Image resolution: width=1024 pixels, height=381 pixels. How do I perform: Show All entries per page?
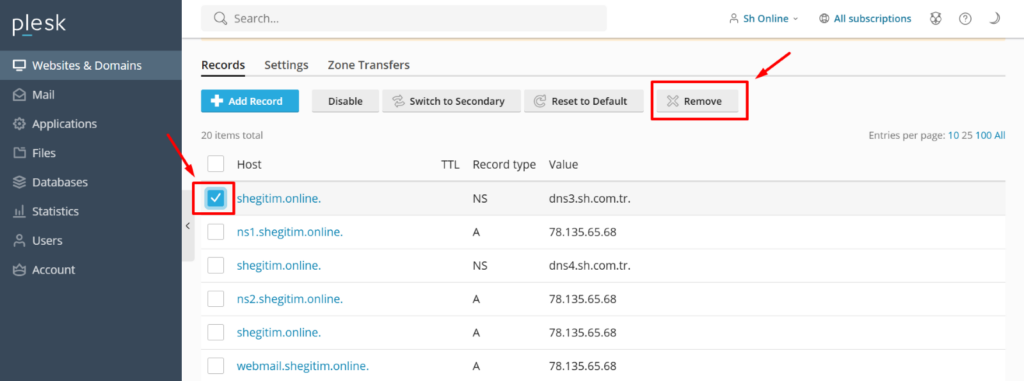point(1000,136)
